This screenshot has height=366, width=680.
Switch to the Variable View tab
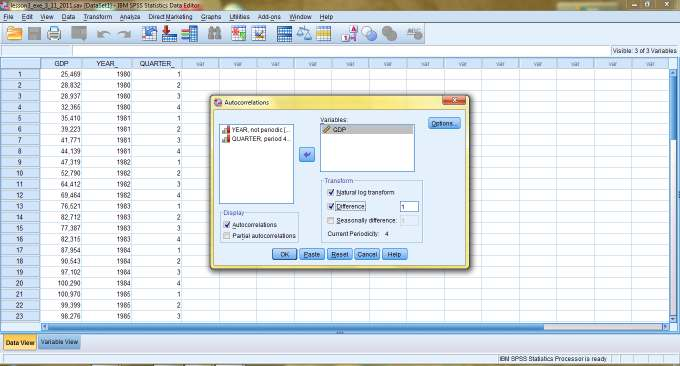pyautogui.click(x=59, y=342)
